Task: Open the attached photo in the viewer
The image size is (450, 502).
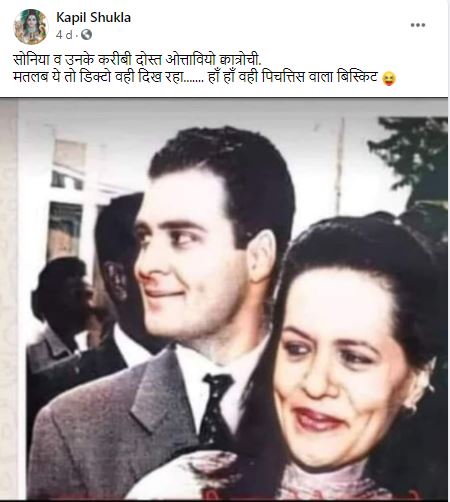Action: pos(224,299)
